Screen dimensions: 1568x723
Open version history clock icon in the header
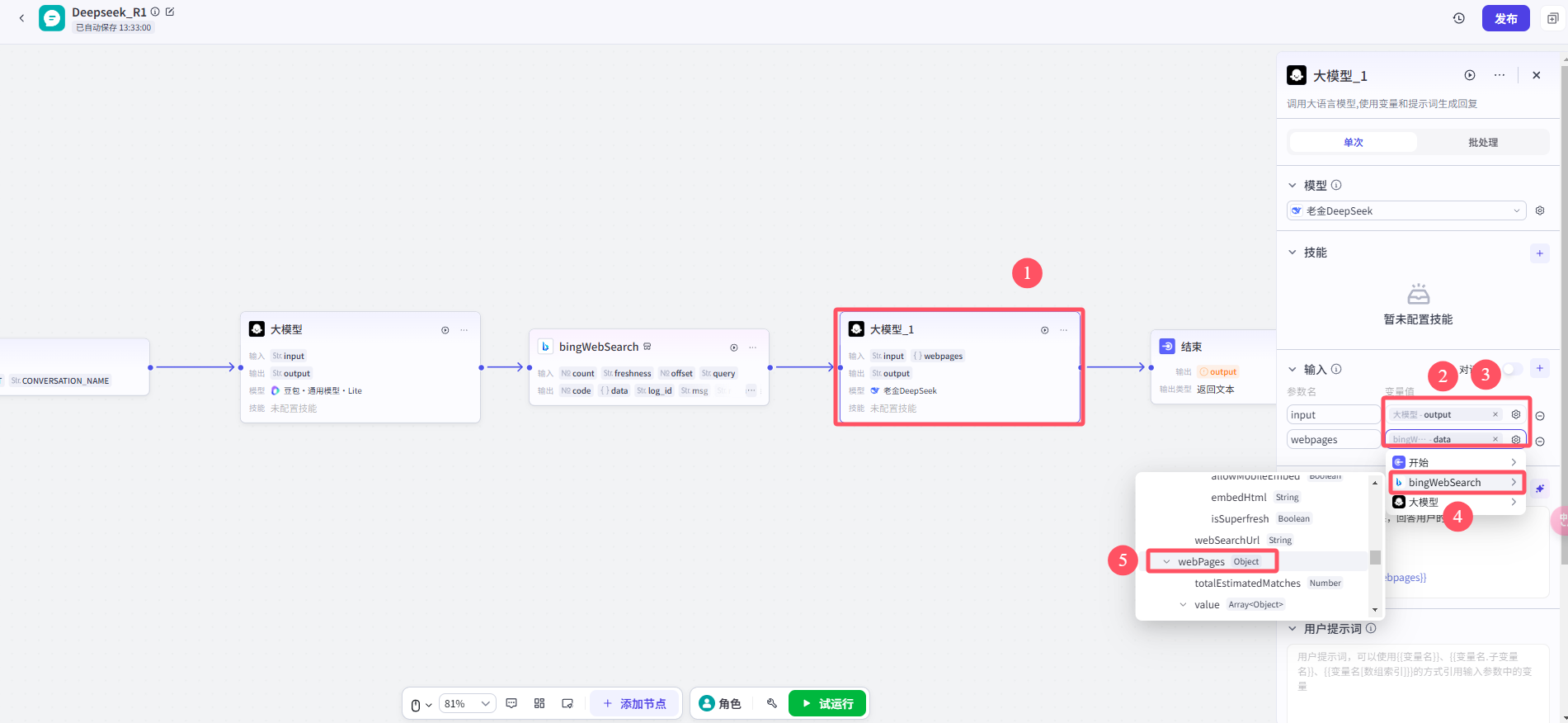(x=1459, y=18)
